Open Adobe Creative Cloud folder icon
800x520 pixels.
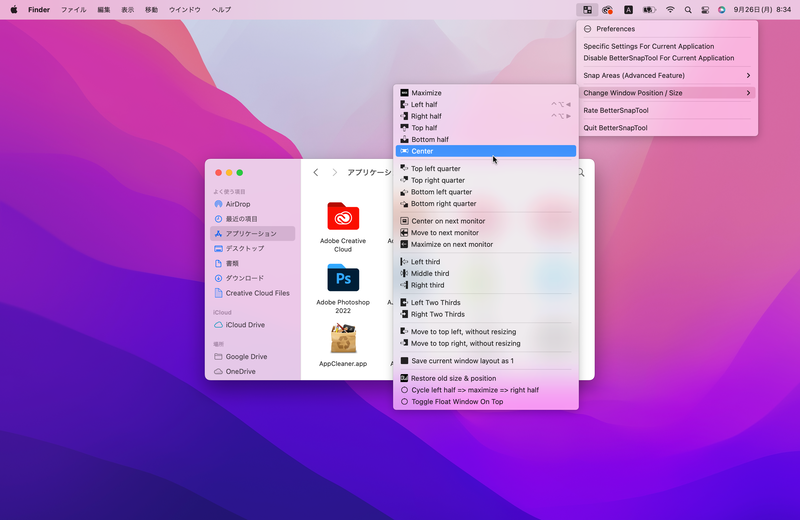(x=343, y=216)
